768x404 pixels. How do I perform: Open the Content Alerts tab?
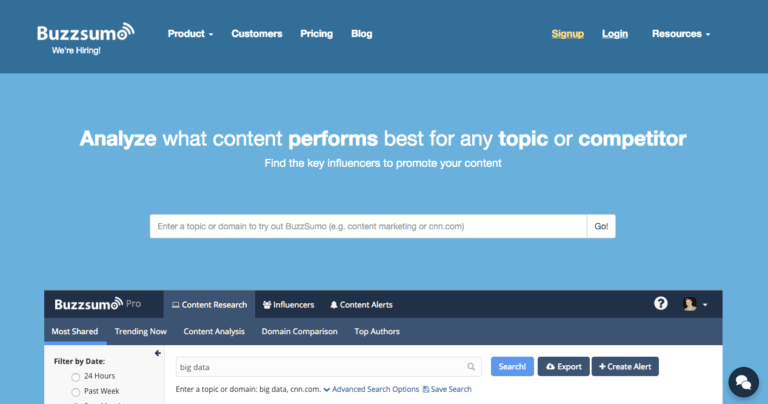(x=361, y=305)
